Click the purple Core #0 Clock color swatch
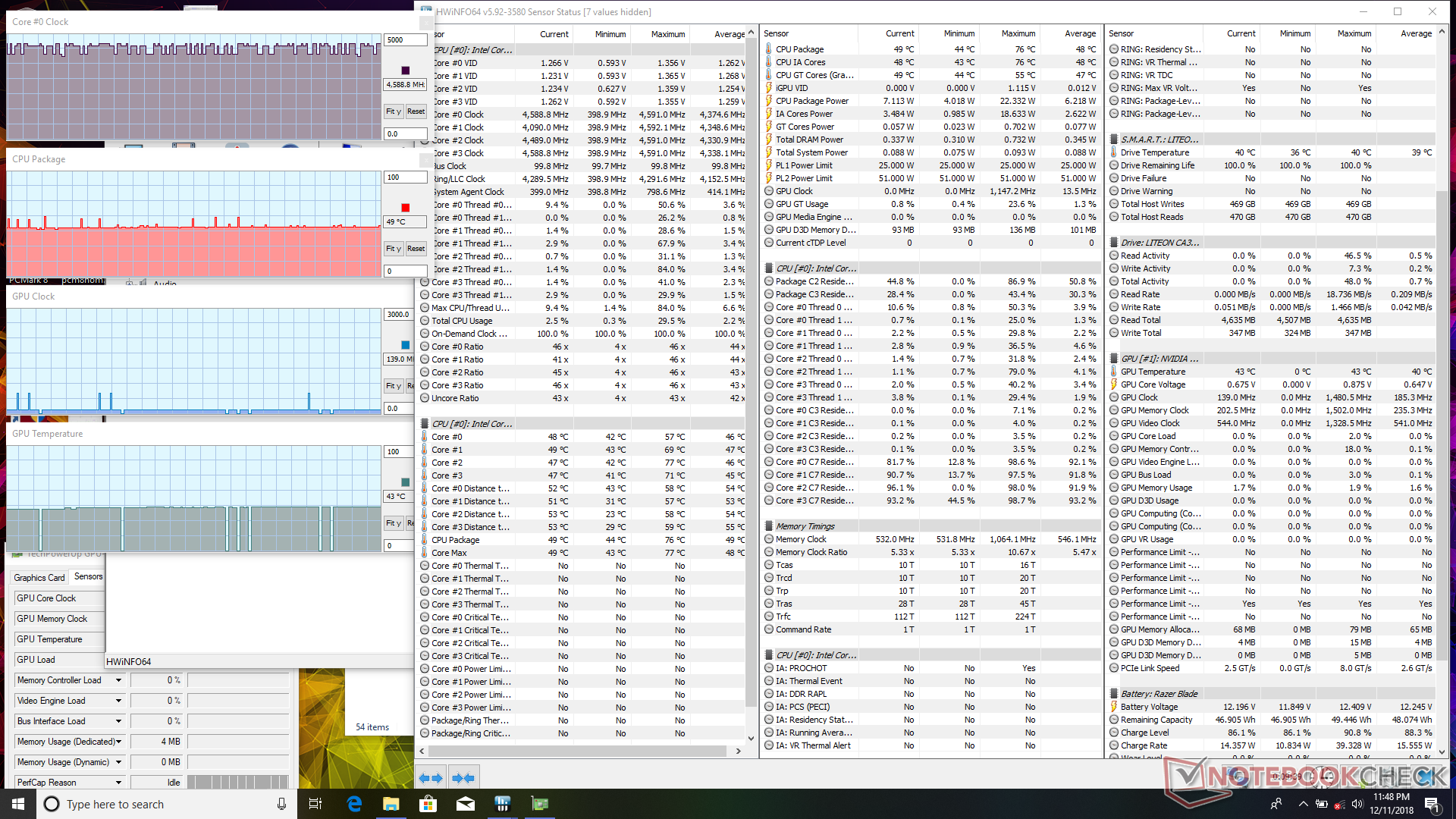Image resolution: width=1456 pixels, height=819 pixels. click(x=406, y=71)
